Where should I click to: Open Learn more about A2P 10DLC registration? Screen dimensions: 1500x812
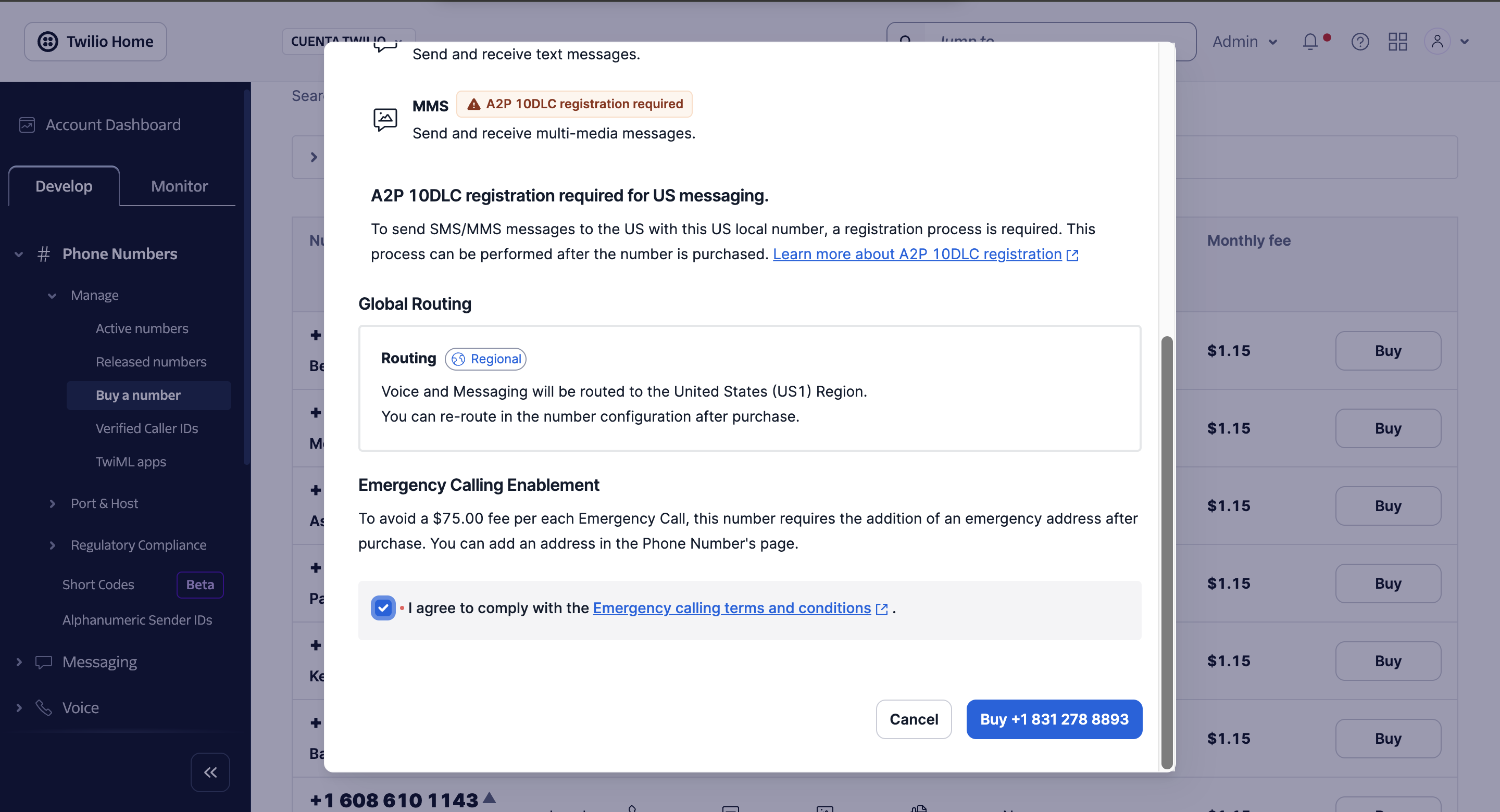pyautogui.click(x=917, y=255)
